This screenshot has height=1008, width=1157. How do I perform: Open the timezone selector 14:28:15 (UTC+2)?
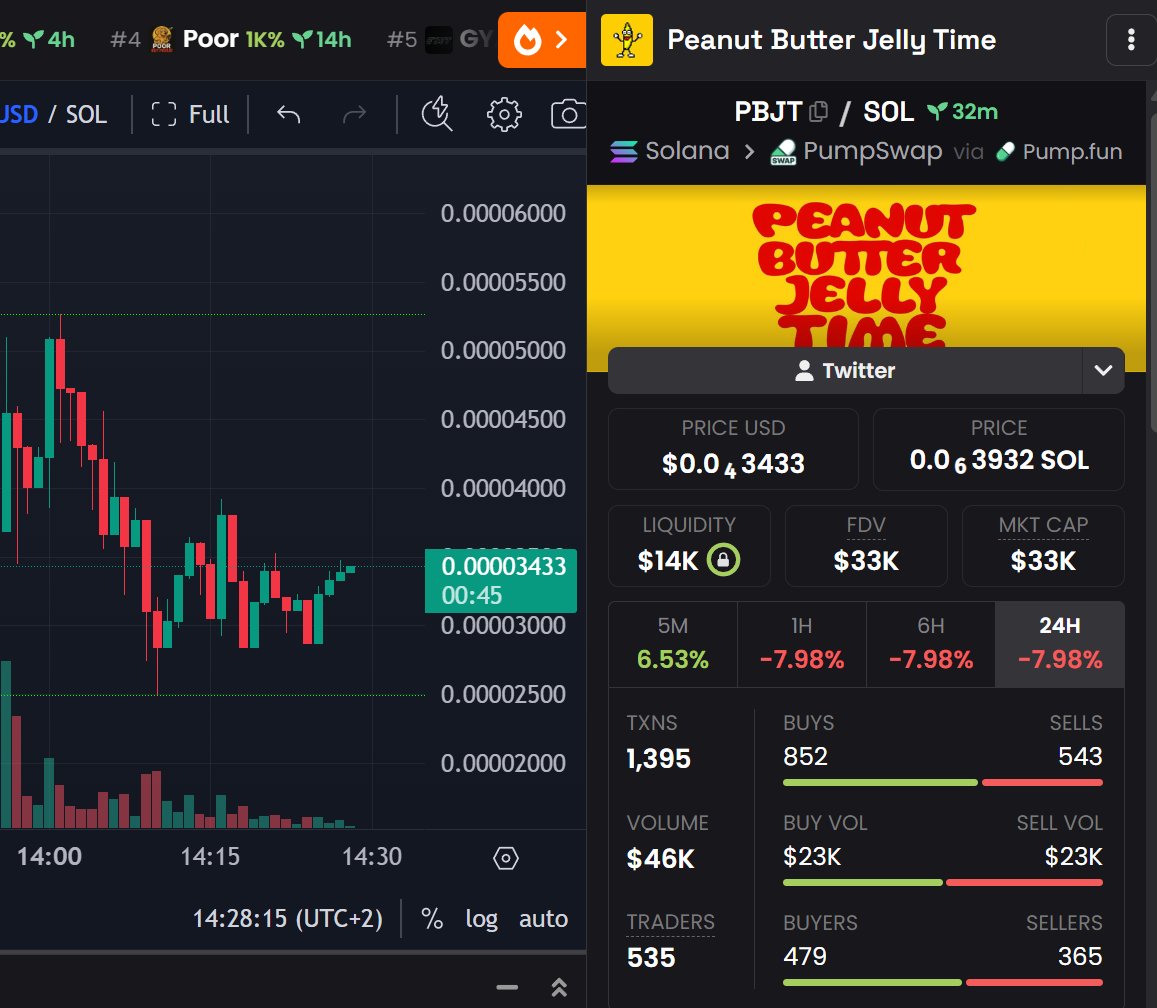point(288,919)
